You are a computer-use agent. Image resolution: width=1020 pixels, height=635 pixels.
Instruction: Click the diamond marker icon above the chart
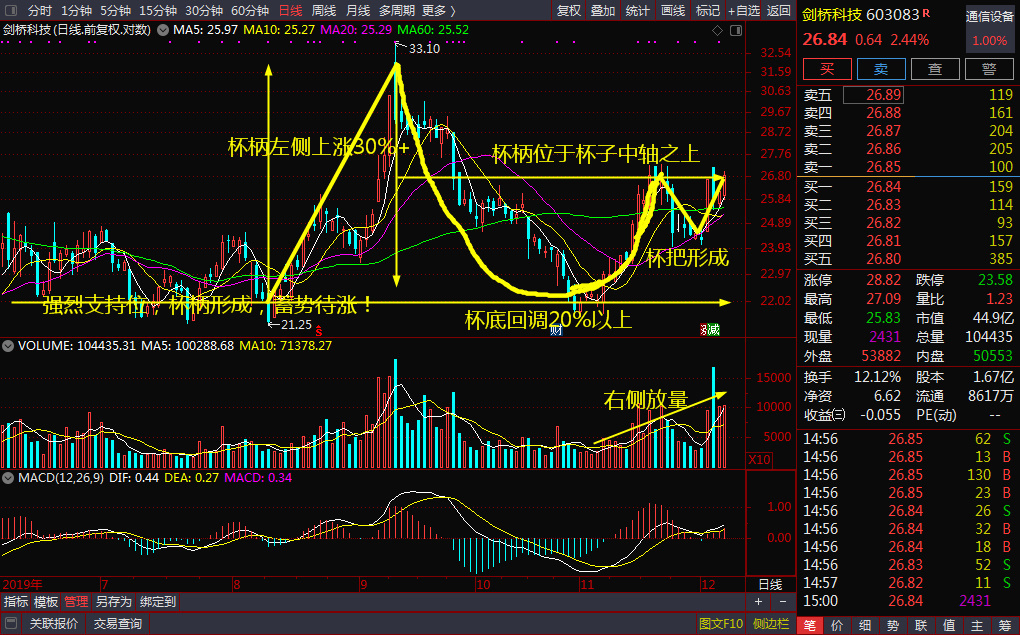716,32
